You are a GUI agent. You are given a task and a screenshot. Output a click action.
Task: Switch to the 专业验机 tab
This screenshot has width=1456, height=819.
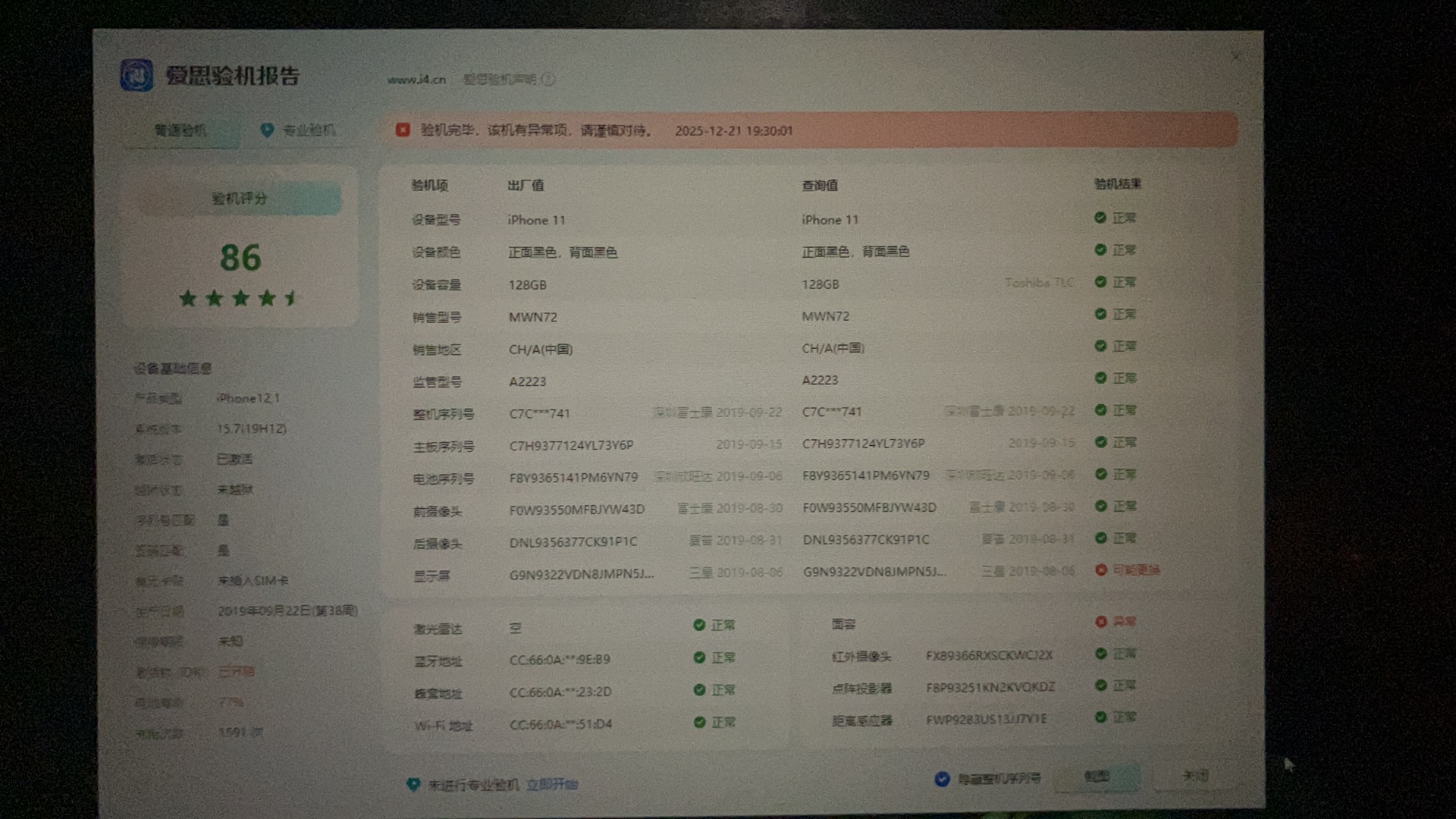coord(308,130)
